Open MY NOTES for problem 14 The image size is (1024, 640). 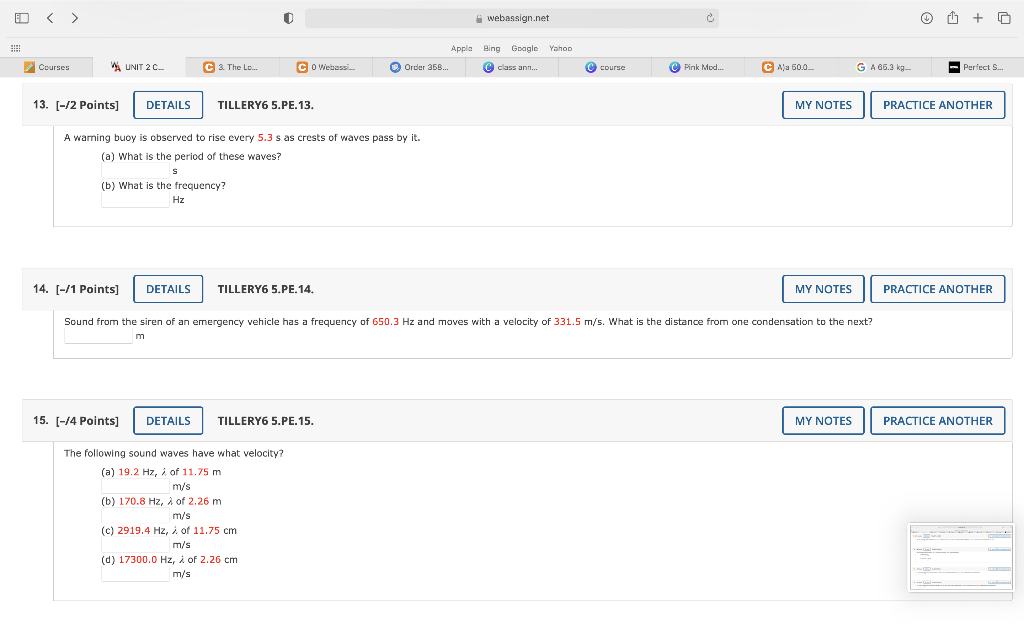click(823, 288)
